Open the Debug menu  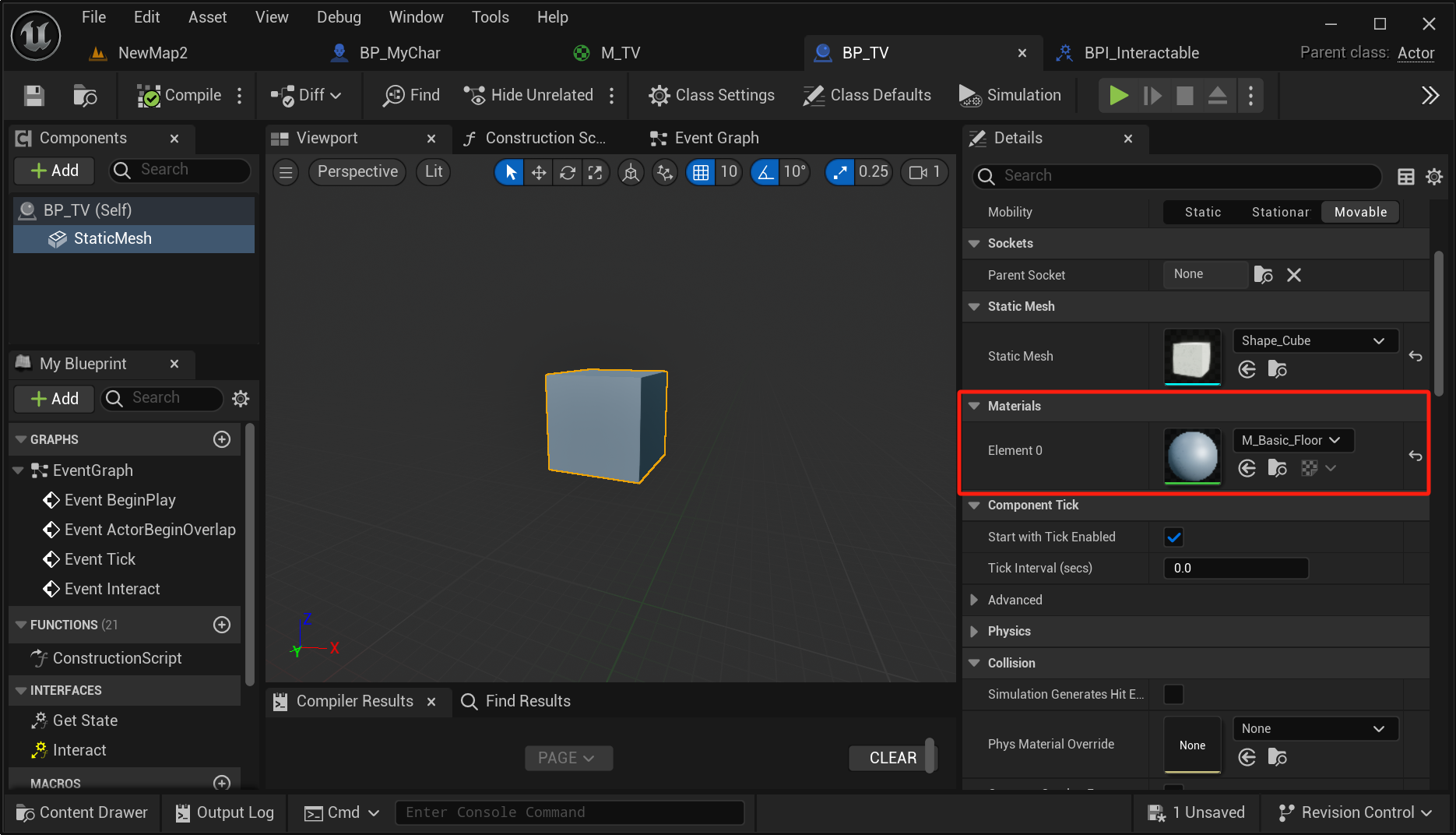[x=339, y=17]
